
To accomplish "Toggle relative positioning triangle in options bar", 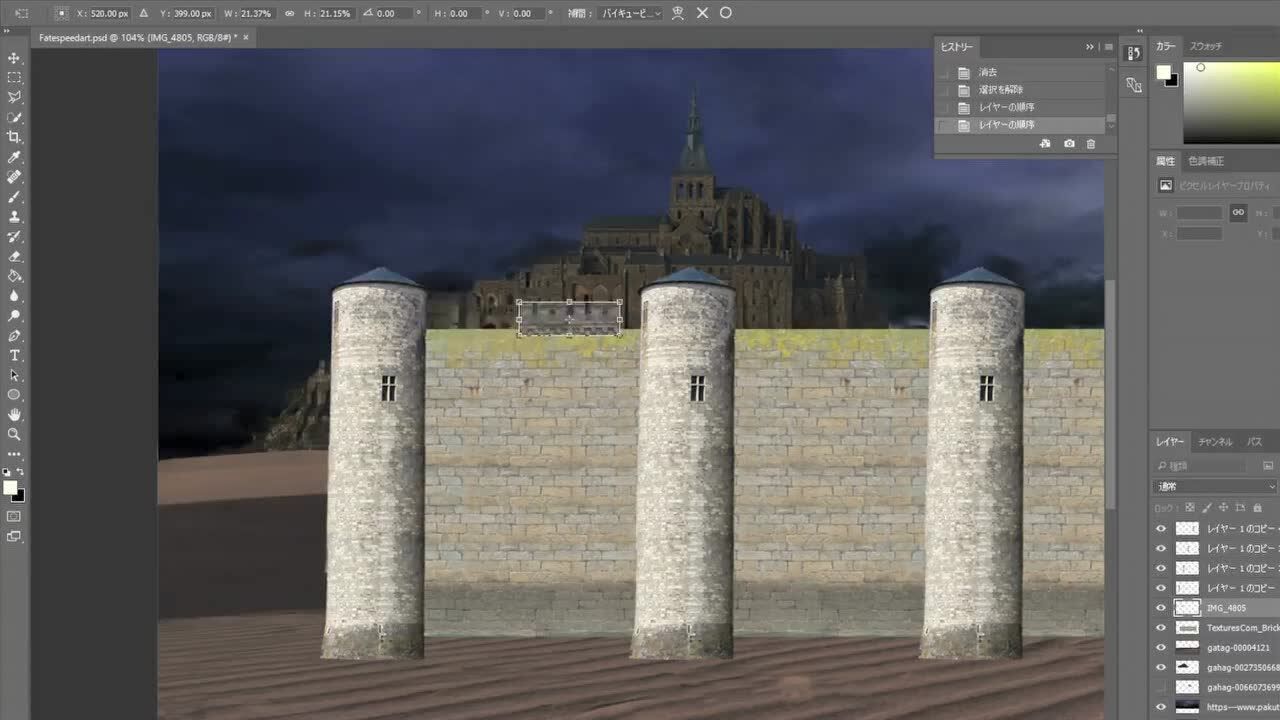I will tap(142, 14).
